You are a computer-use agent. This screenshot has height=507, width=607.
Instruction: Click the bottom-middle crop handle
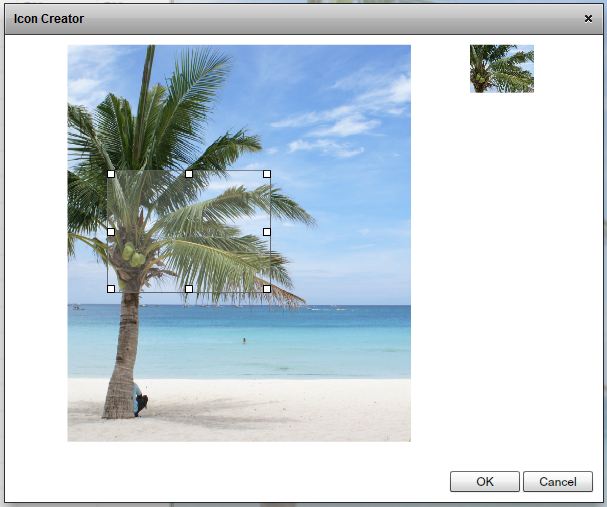click(189, 288)
